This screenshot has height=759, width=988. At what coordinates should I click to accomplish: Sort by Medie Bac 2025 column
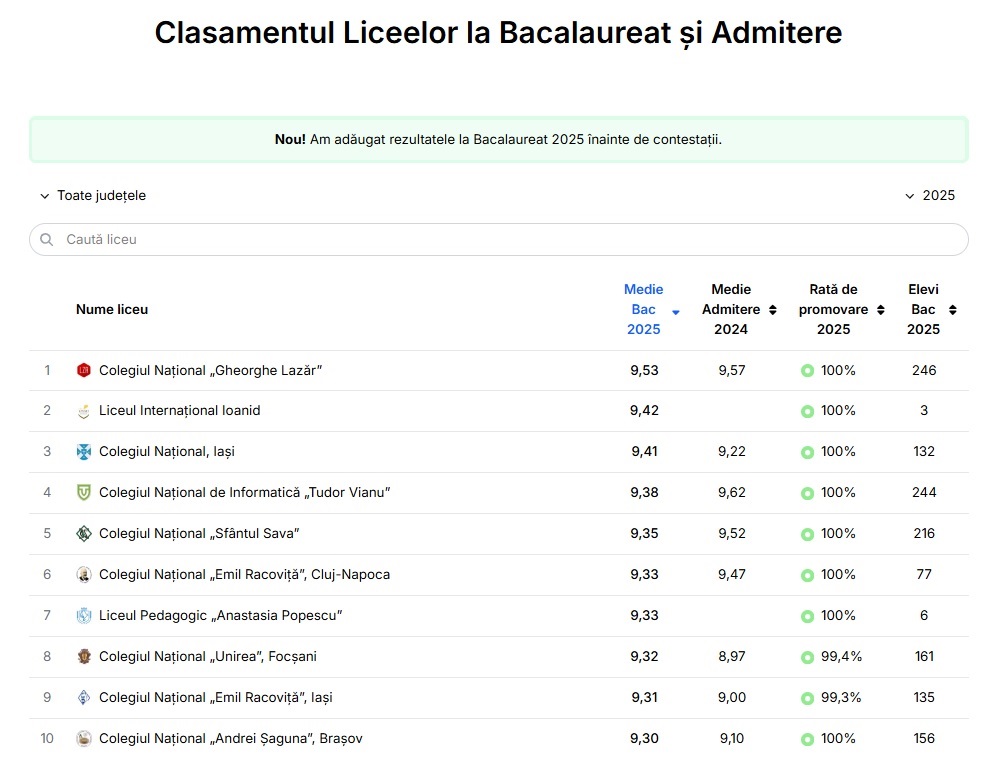(x=651, y=309)
